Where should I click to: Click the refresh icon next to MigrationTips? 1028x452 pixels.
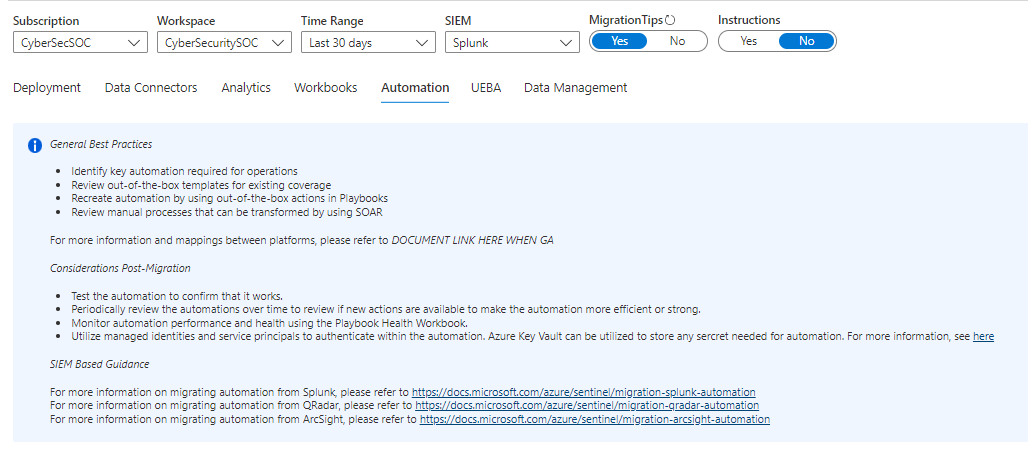click(669, 20)
